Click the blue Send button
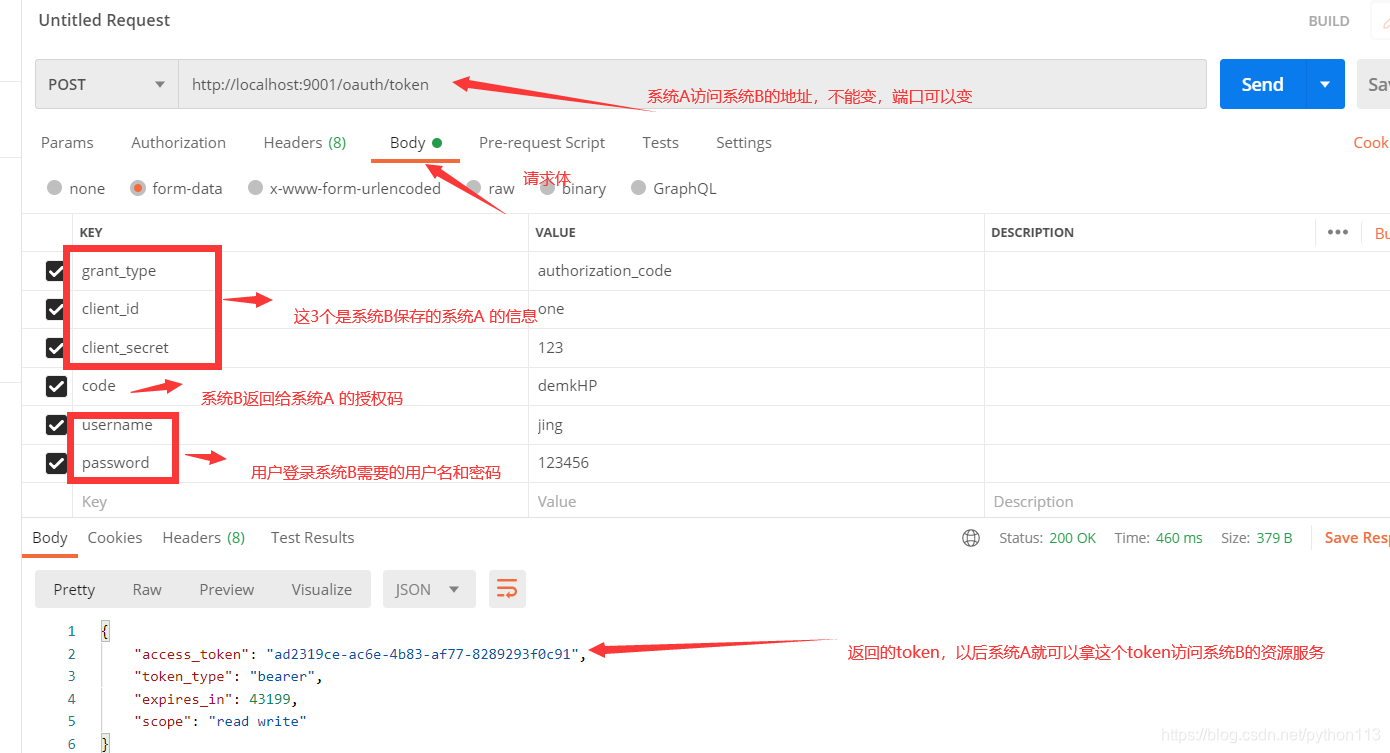The height and width of the screenshot is (753, 1390). 1263,84
